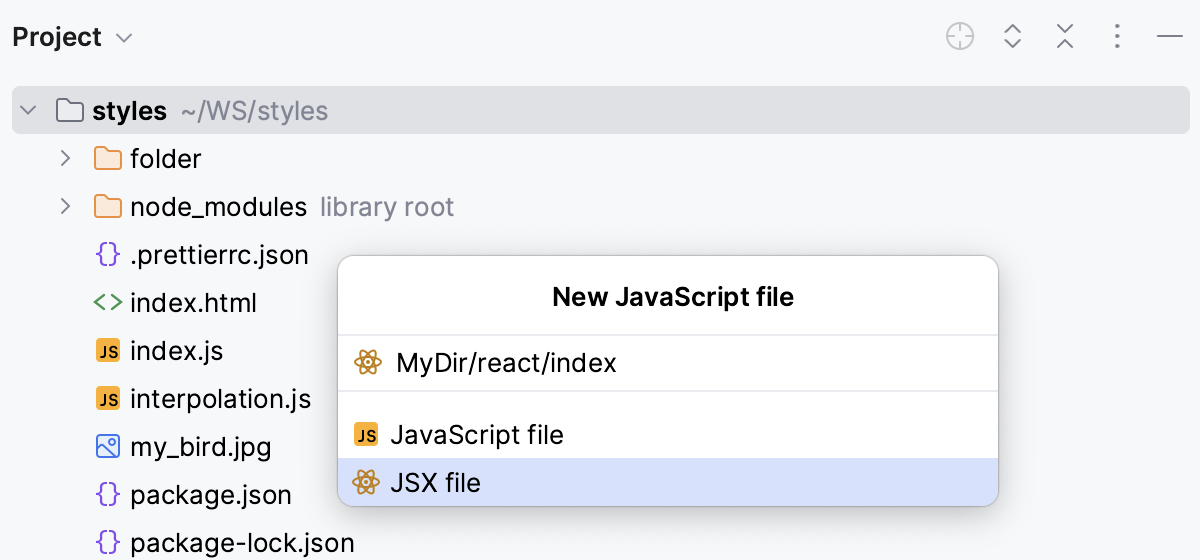Click the Collapse All icon
This screenshot has width=1200, height=560.
[1065, 37]
